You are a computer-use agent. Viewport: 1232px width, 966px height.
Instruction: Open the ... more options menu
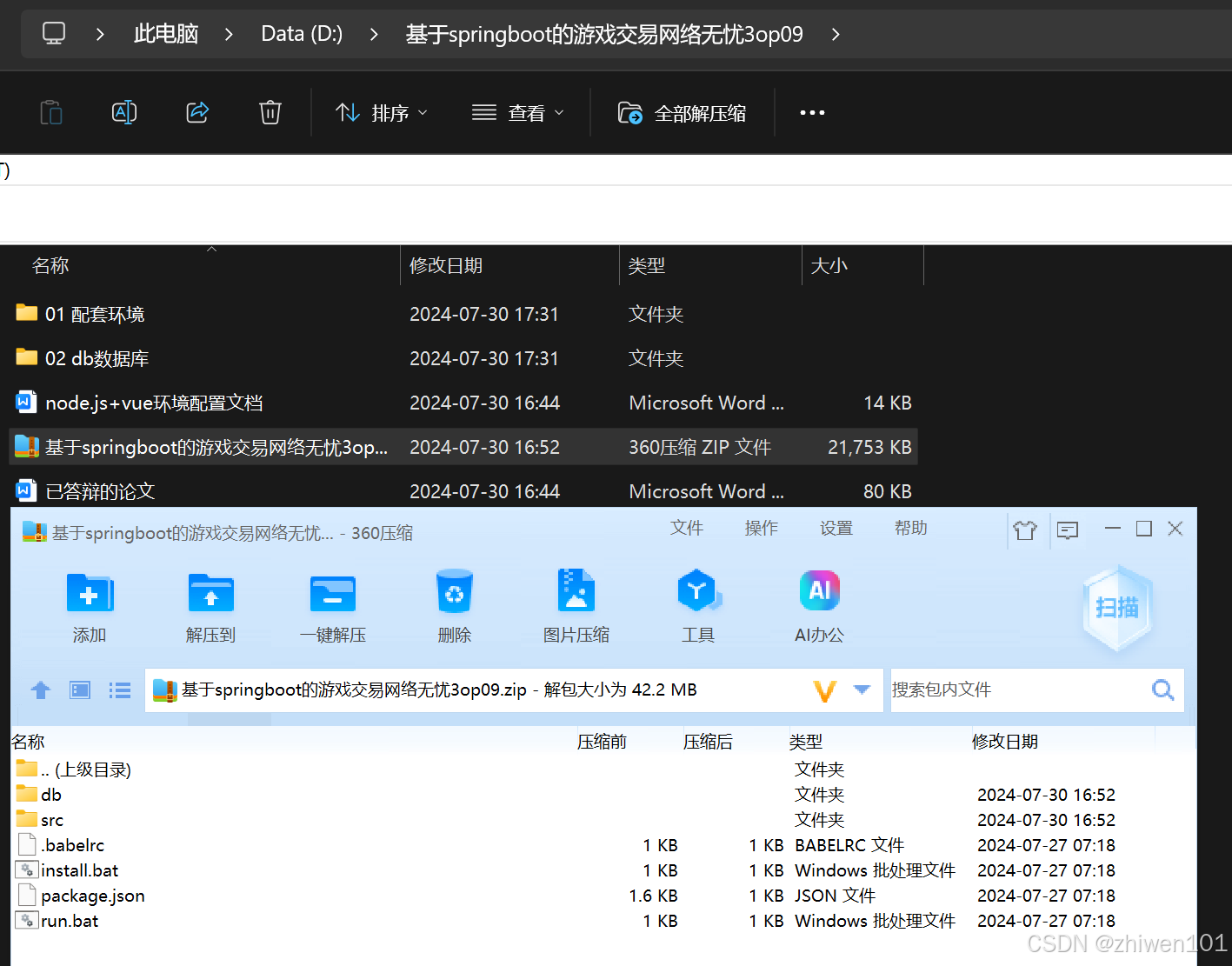(811, 112)
